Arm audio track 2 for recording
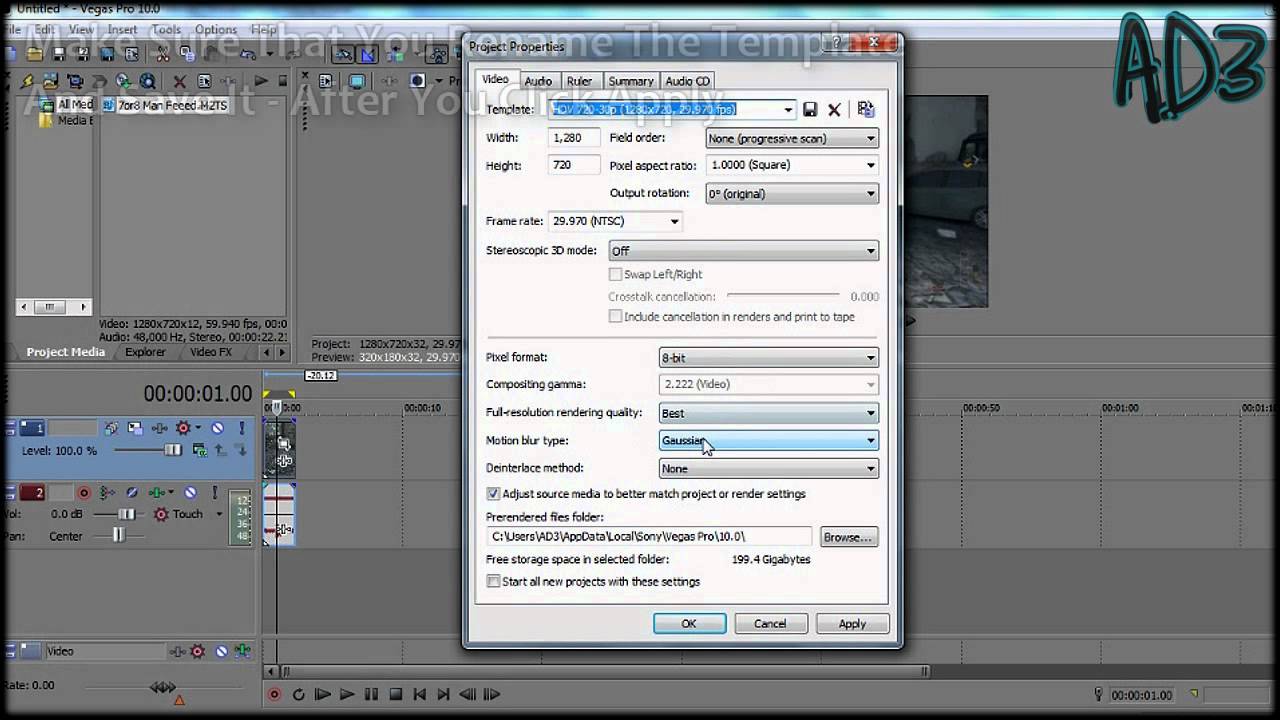The image size is (1280, 720). click(84, 493)
